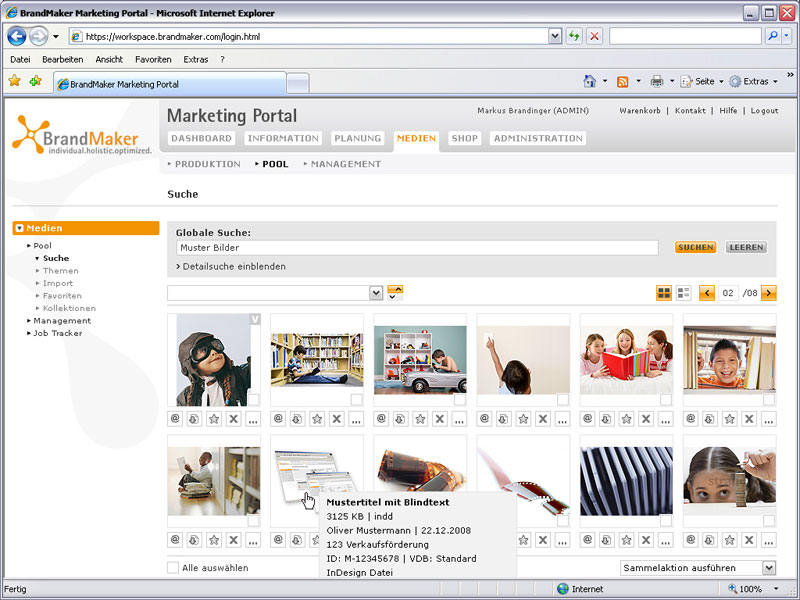Click the download icon under girls reading image
The height and width of the screenshot is (600, 800).
pyautogui.click(x=607, y=418)
